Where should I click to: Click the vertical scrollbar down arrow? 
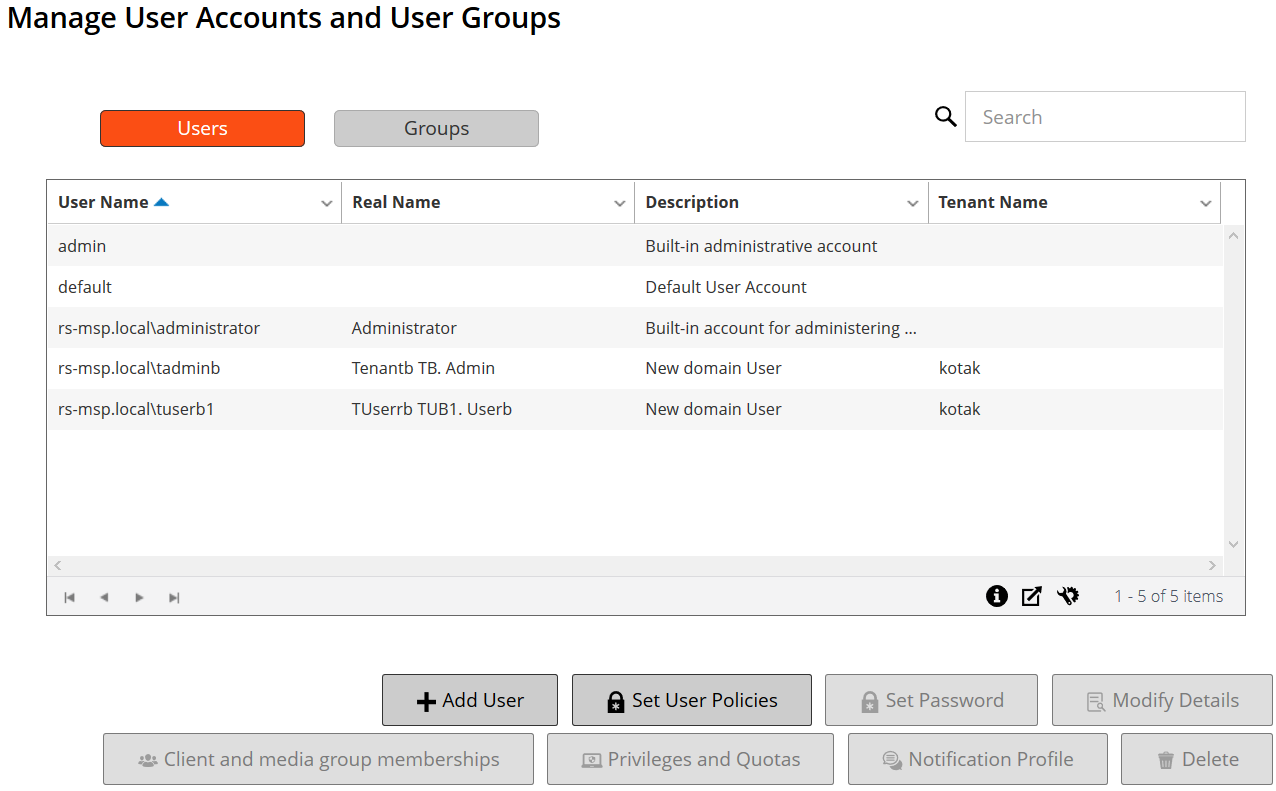(x=1233, y=544)
